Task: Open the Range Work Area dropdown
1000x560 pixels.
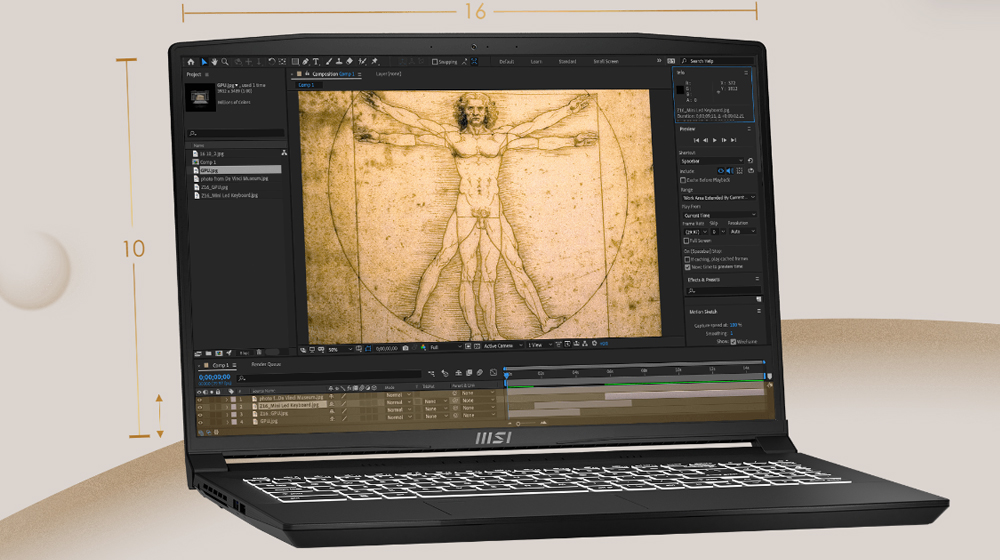Action: click(x=719, y=198)
